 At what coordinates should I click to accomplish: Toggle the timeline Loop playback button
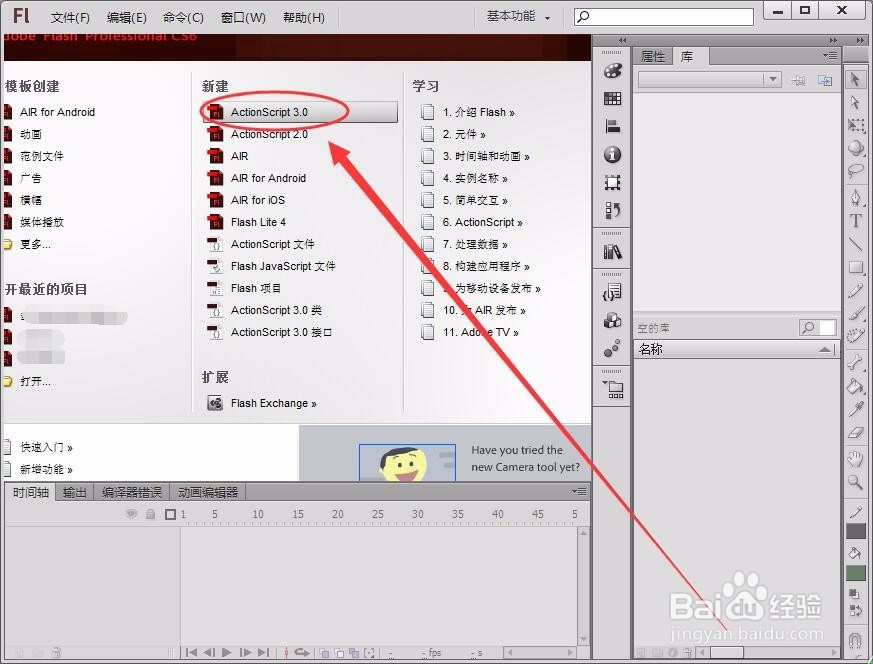tap(302, 652)
